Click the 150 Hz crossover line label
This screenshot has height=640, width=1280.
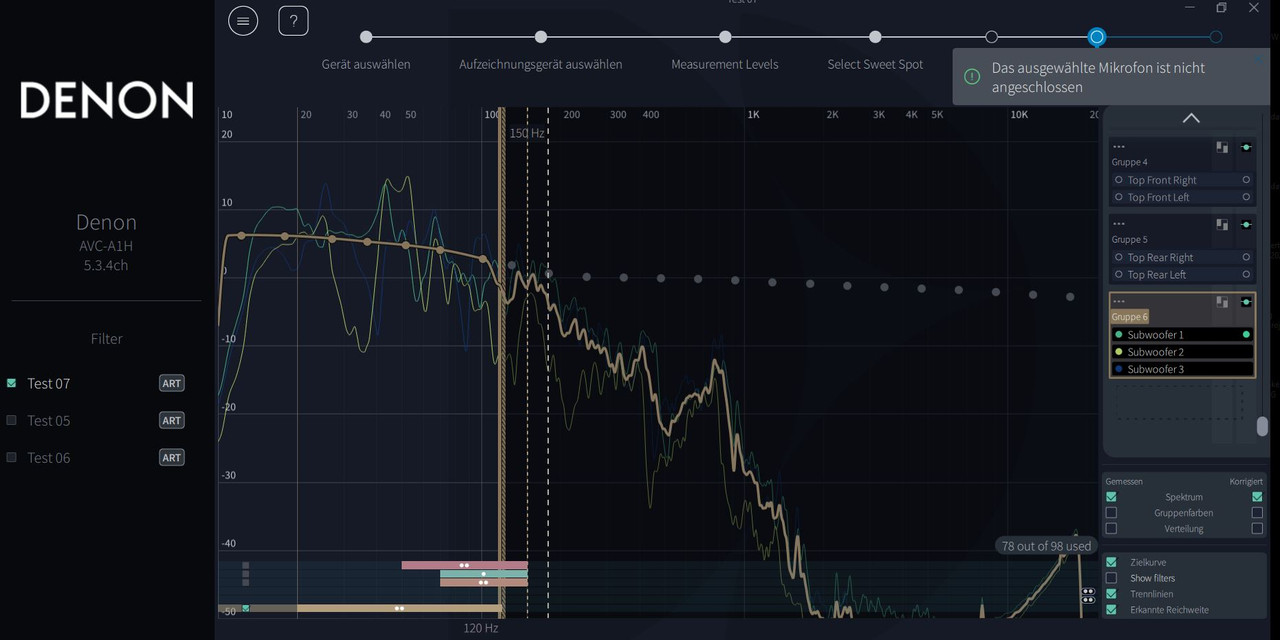coord(527,133)
